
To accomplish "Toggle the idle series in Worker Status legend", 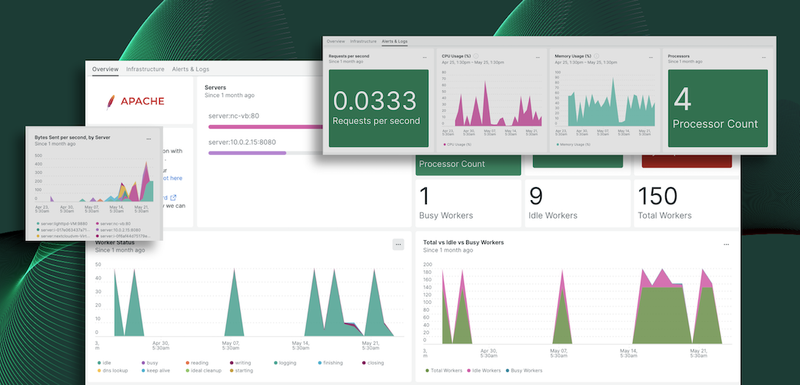I will (x=105, y=363).
